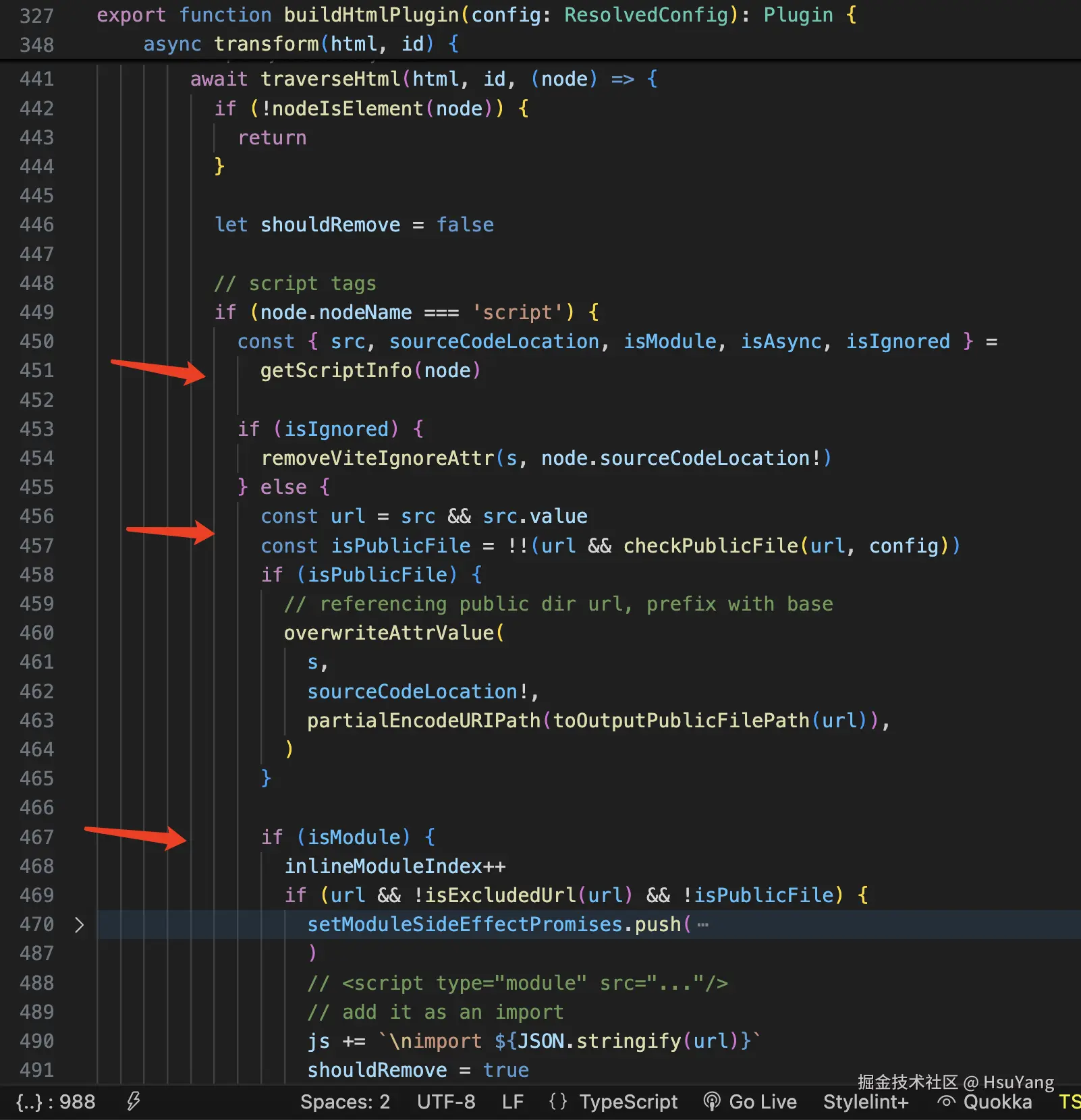This screenshot has height=1120, width=1081.
Task: Change indentation via 'Spaces: 2'
Action: click(x=345, y=1102)
